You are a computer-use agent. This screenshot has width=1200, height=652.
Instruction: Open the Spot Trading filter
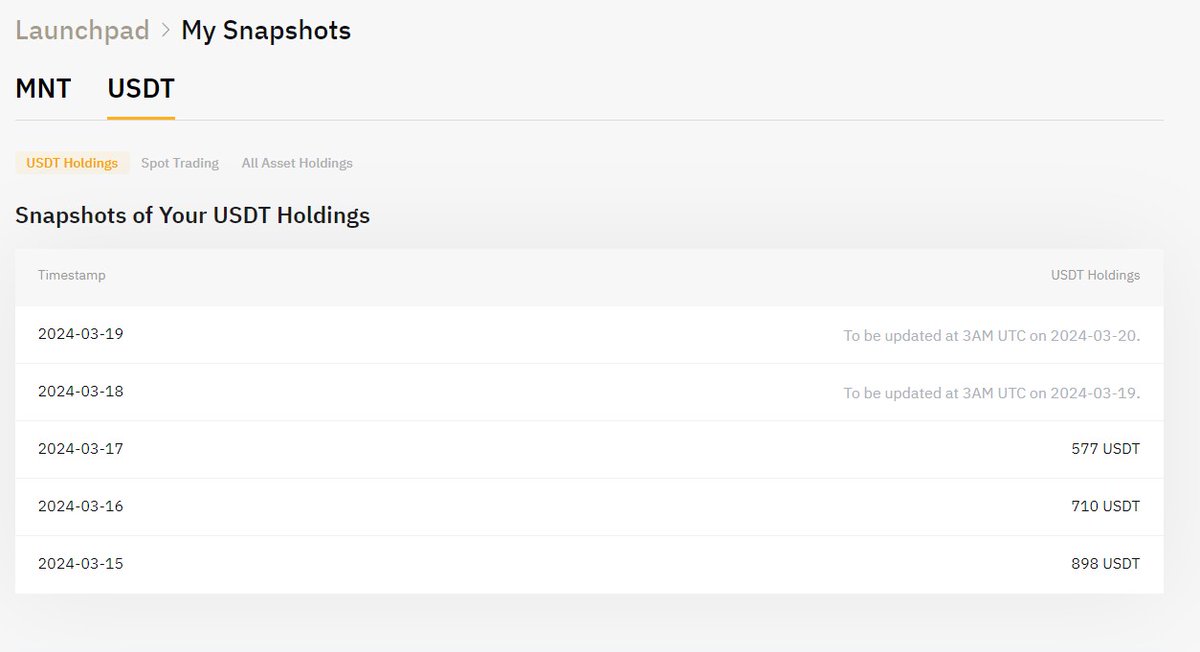pyautogui.click(x=180, y=163)
